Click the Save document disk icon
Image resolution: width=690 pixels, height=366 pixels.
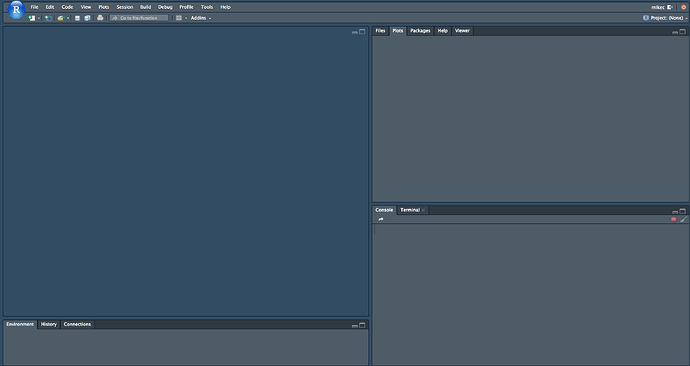[77, 18]
